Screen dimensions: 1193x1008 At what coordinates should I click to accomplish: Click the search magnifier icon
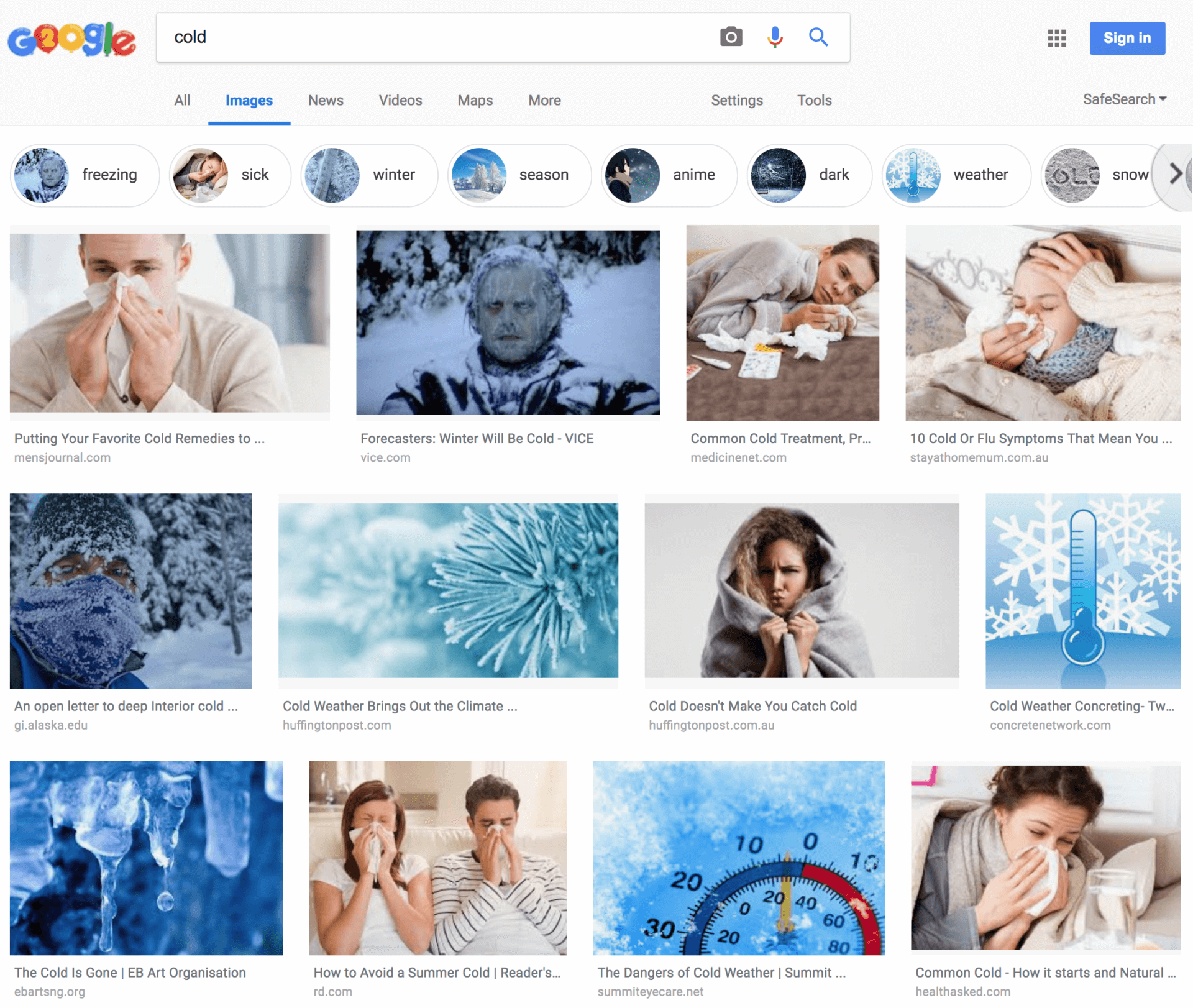818,37
